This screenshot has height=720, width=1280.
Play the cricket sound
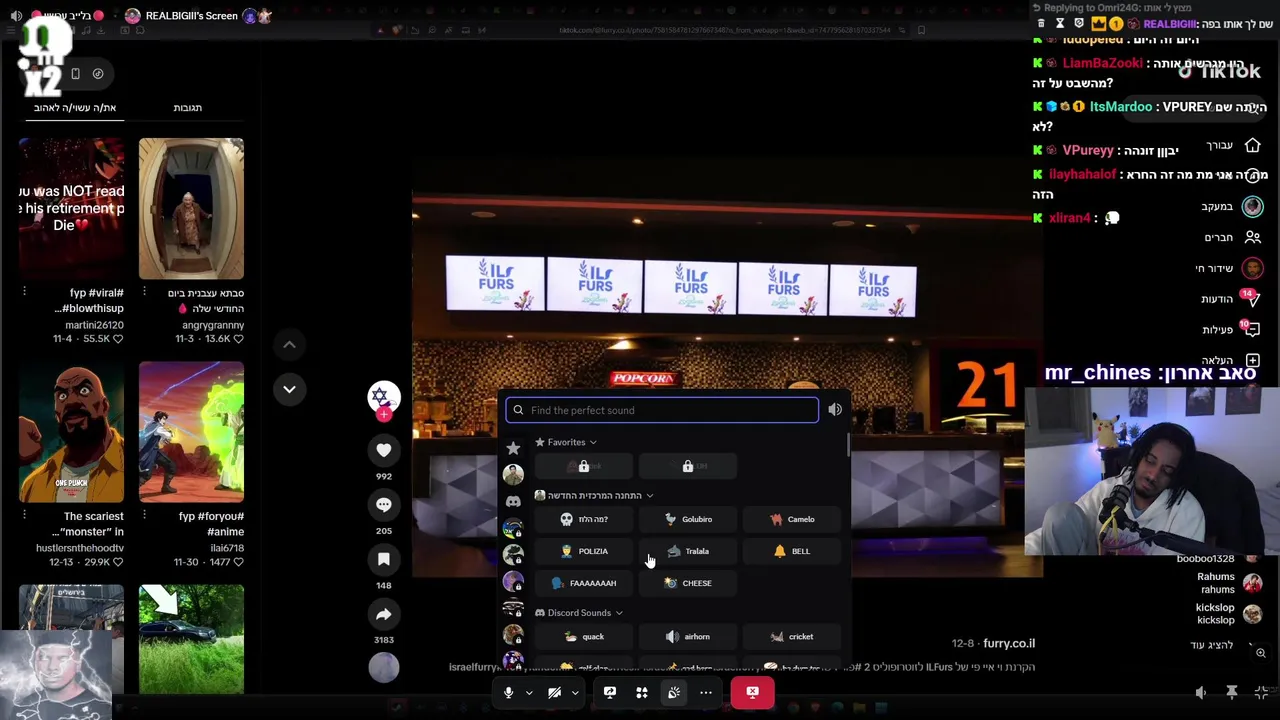click(x=792, y=636)
